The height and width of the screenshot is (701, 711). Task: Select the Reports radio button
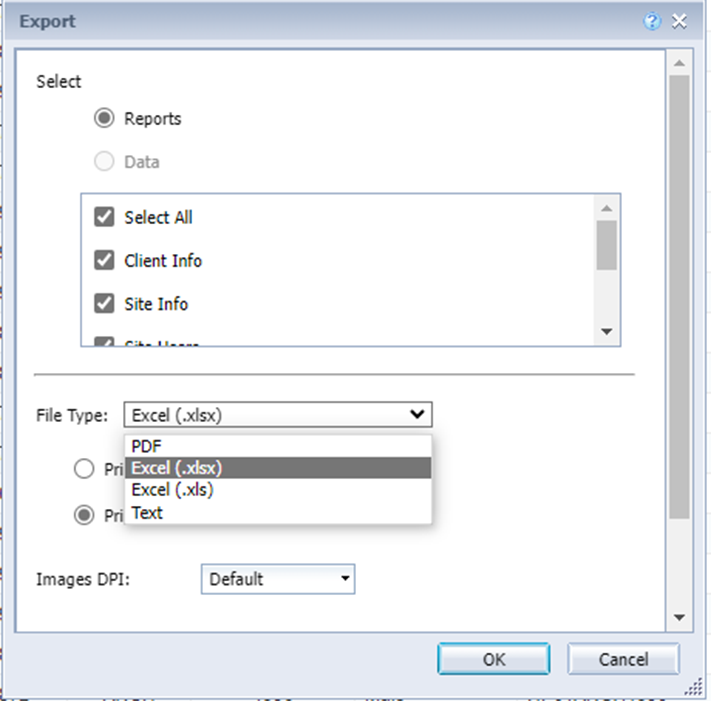click(x=104, y=118)
